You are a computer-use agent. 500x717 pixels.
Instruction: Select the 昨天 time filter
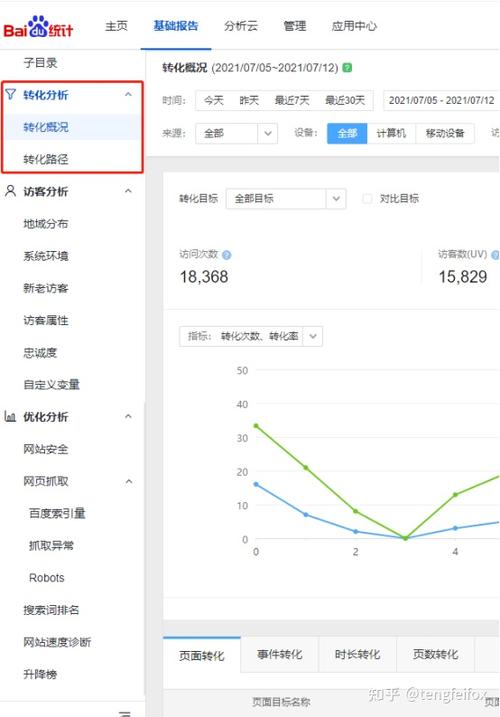point(249,100)
